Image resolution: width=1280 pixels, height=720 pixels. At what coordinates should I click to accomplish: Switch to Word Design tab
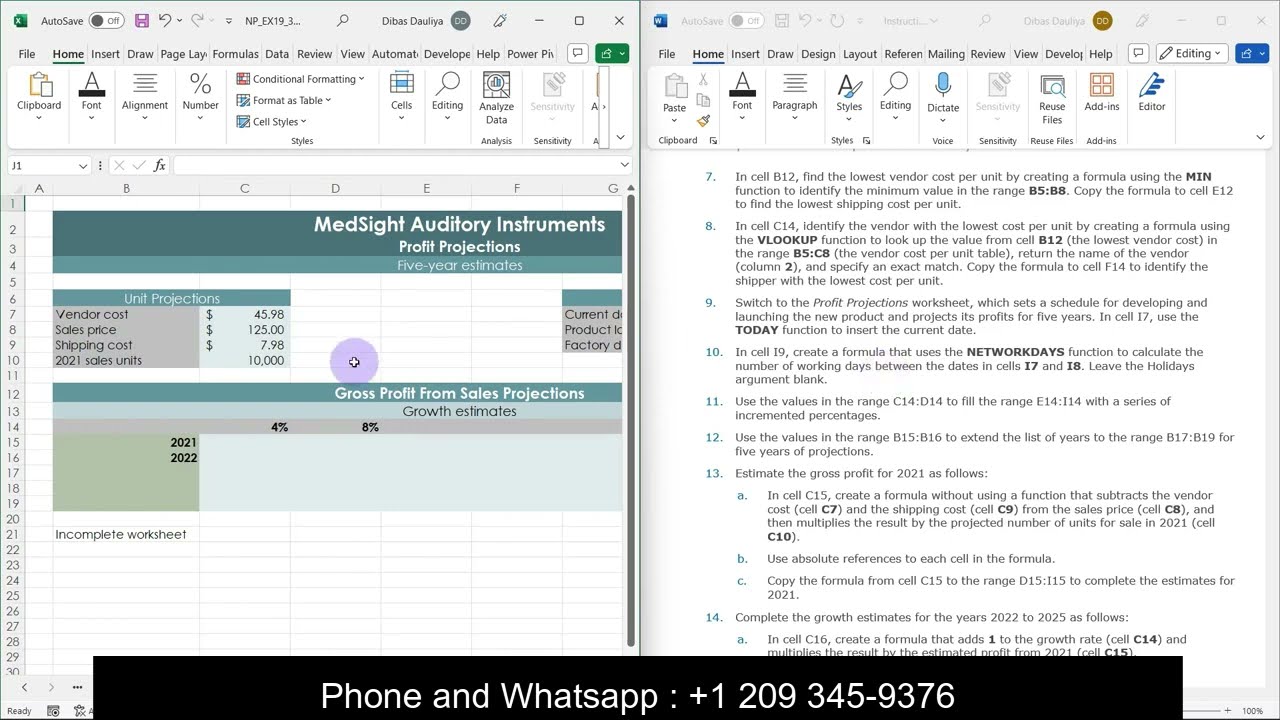818,54
